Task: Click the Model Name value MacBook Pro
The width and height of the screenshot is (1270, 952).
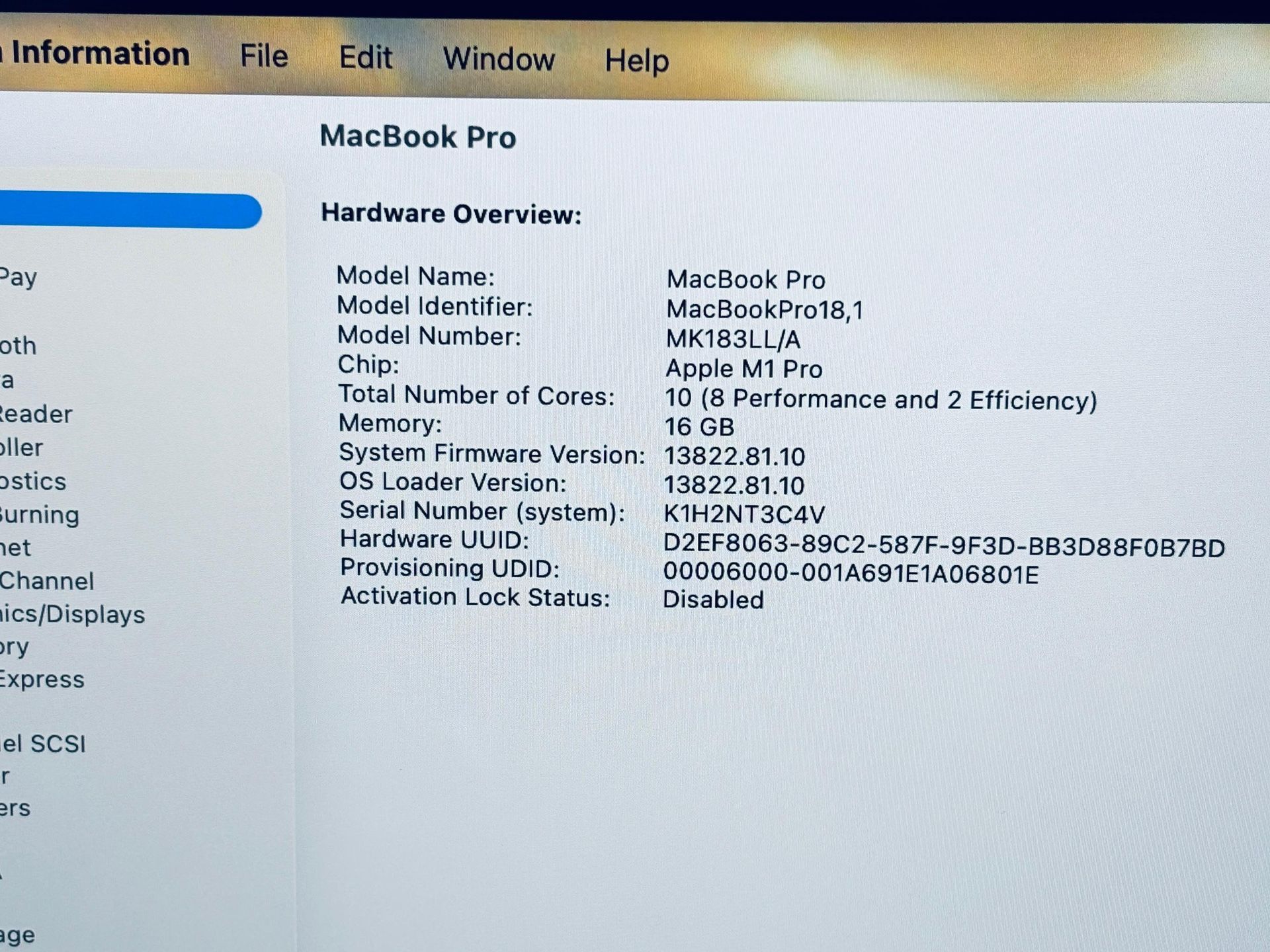Action: click(x=746, y=280)
